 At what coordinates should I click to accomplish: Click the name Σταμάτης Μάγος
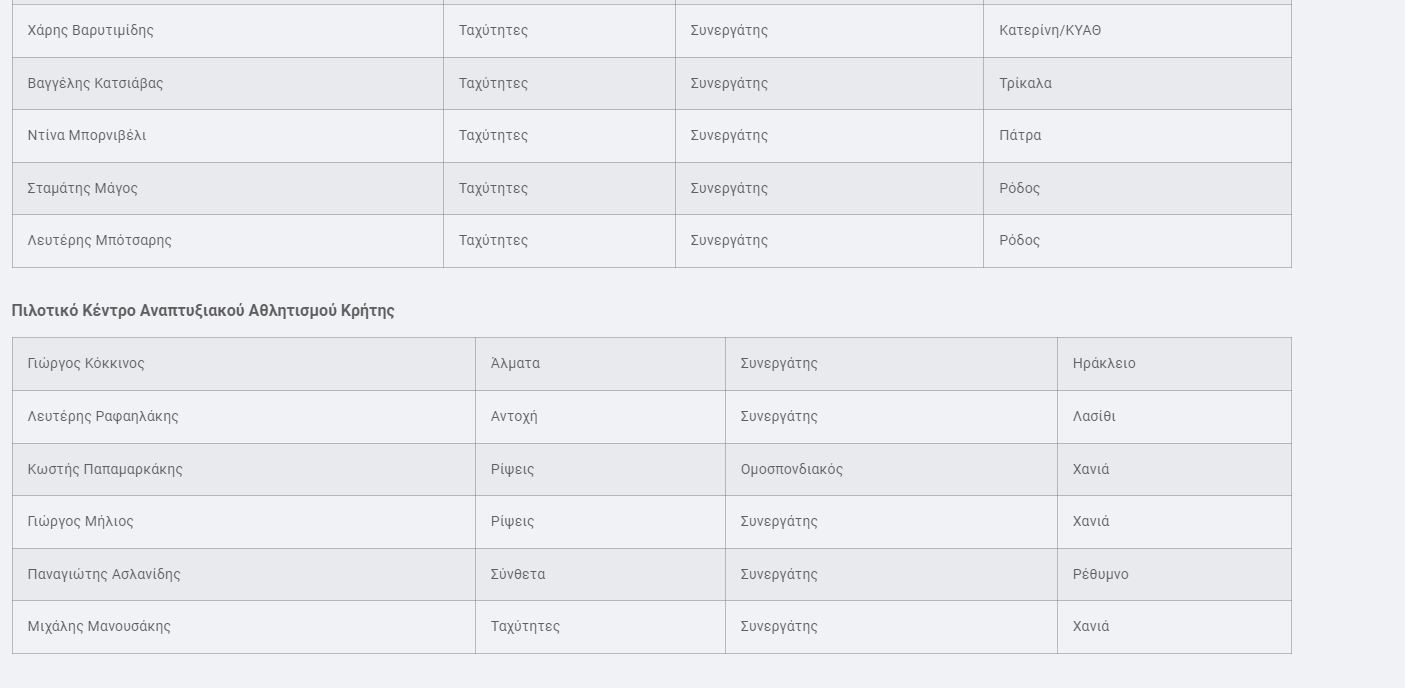point(83,189)
